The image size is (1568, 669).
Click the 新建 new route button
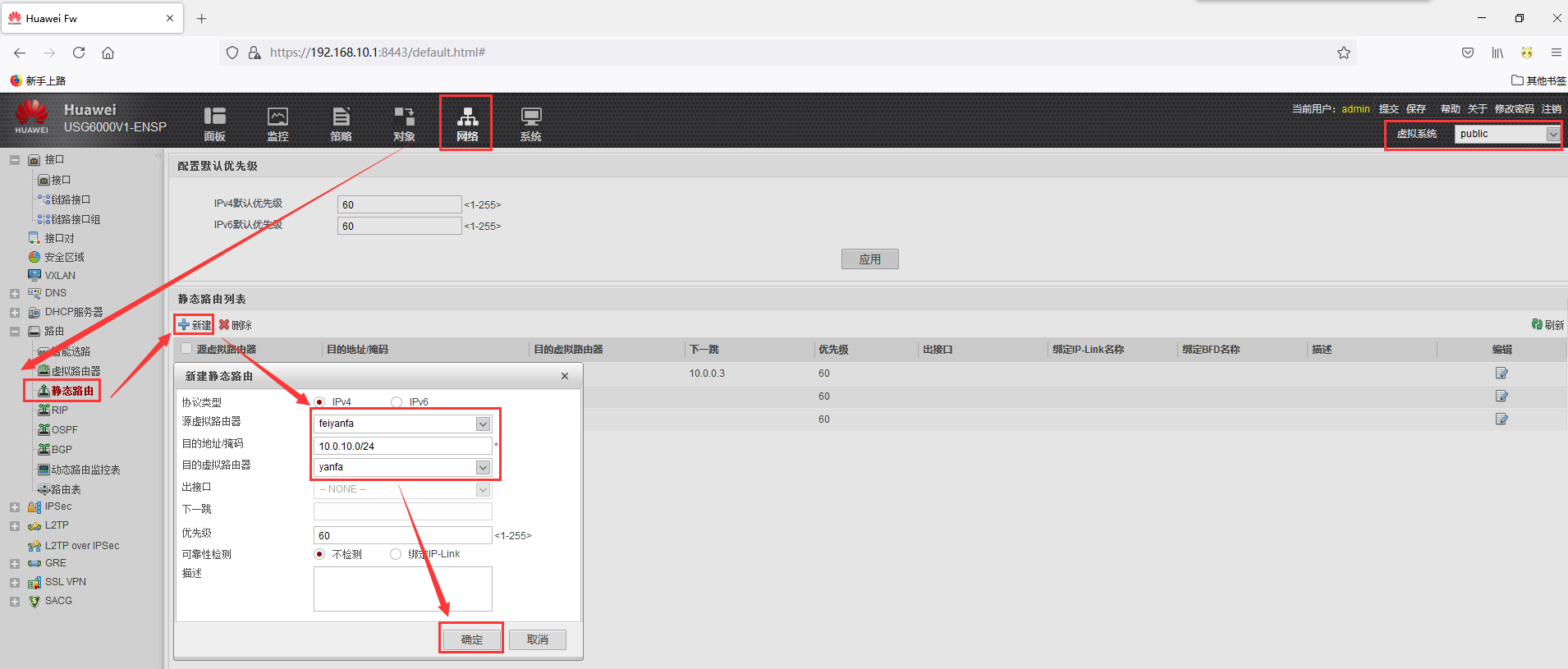[x=195, y=325]
